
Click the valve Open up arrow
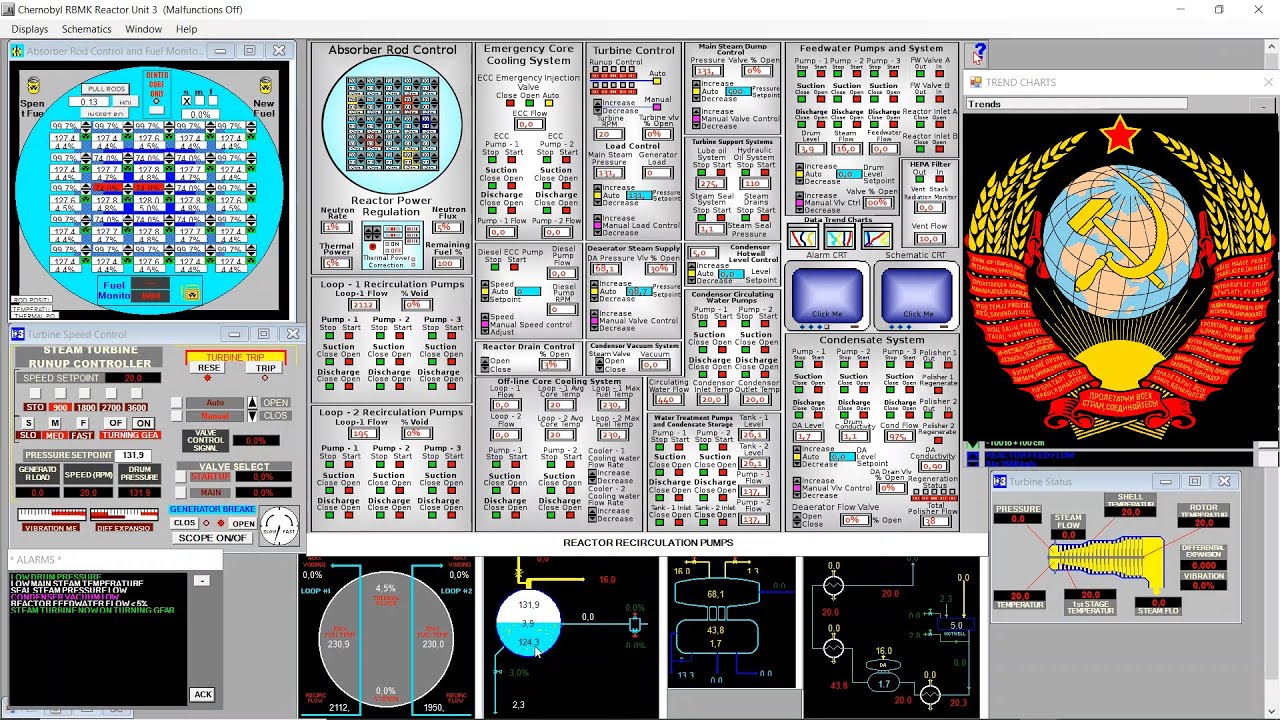coord(254,403)
